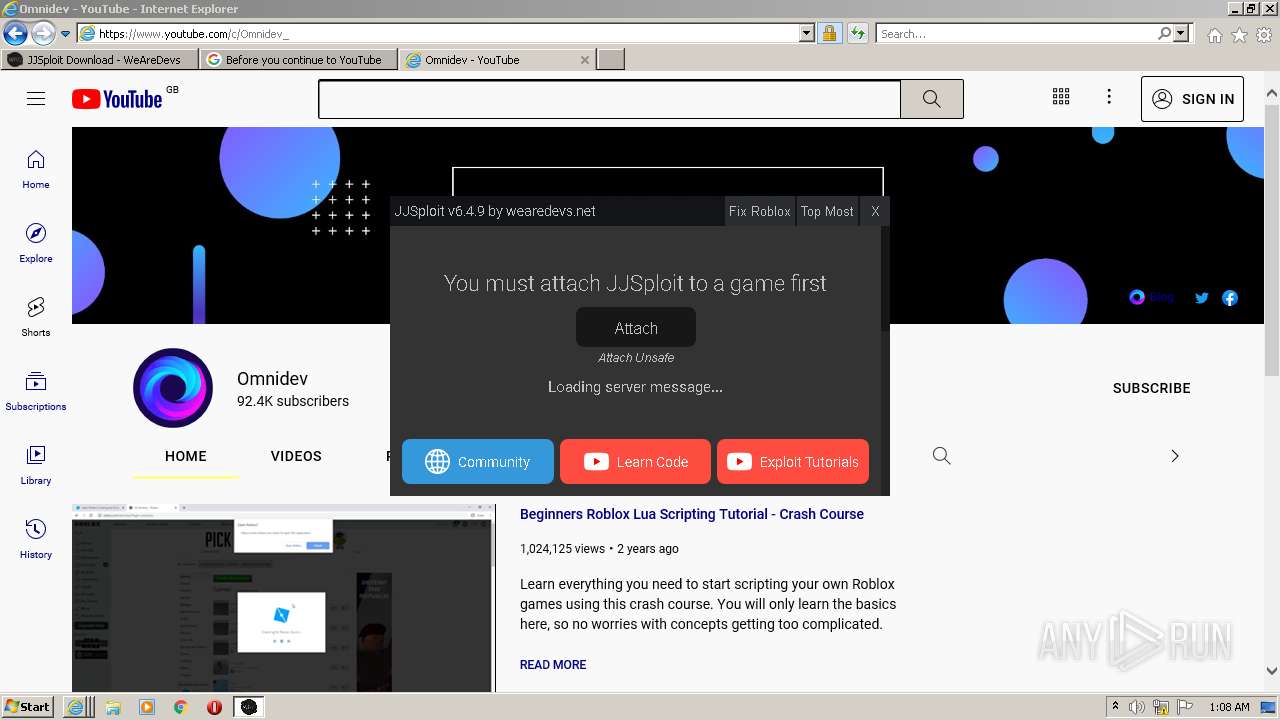Viewport: 1280px width, 720px height.
Task: Click the YouTube logo
Action: pyautogui.click(x=117, y=99)
